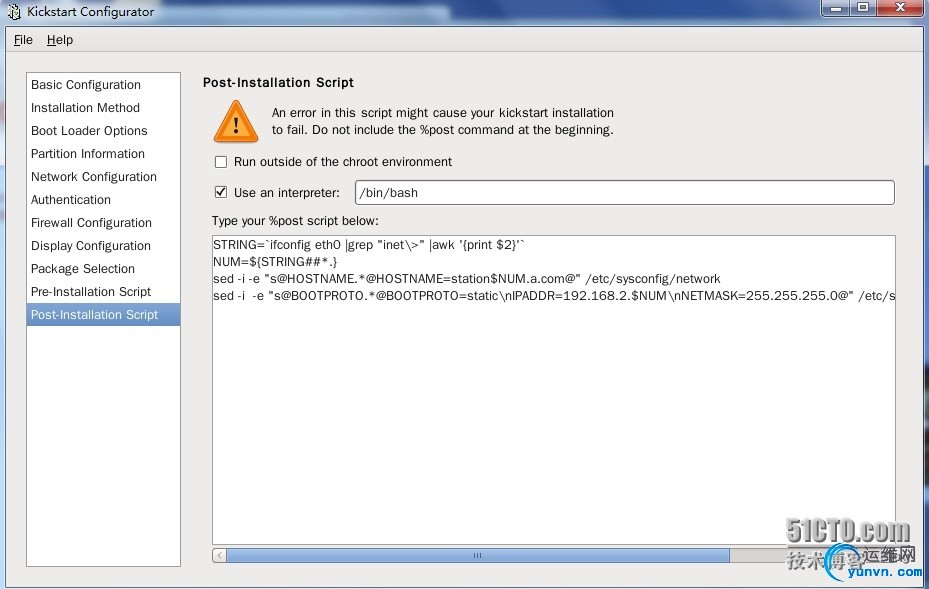Enable Run outside of the chroot environment
Screen dimensions: 929x589
pyautogui.click(x=221, y=162)
